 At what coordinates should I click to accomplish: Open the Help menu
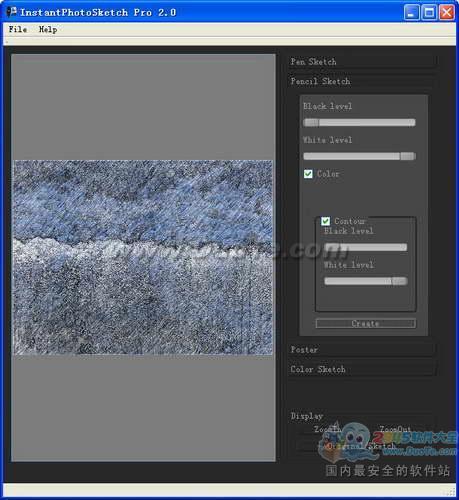point(48,29)
